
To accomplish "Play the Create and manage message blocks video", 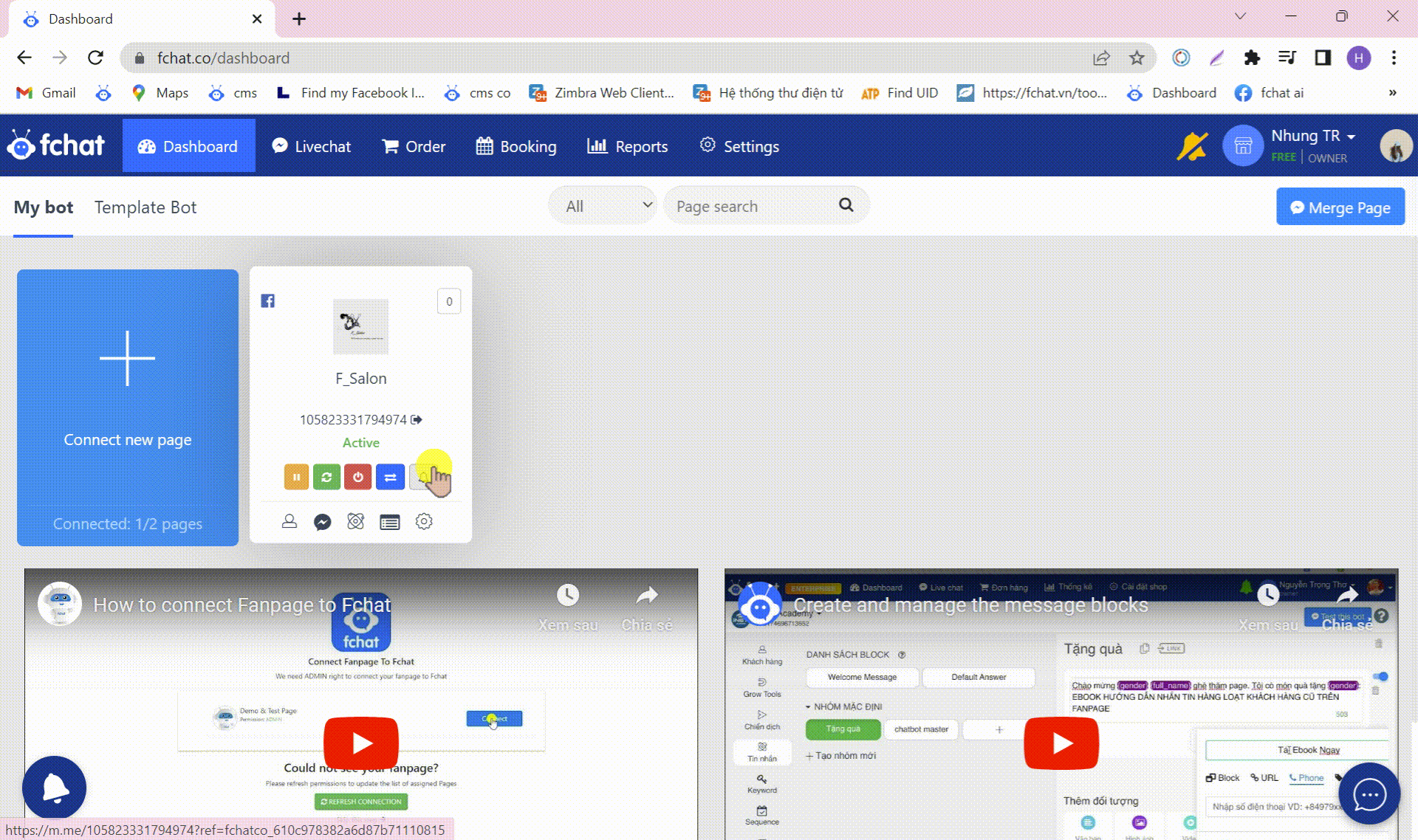I will coord(1061,743).
